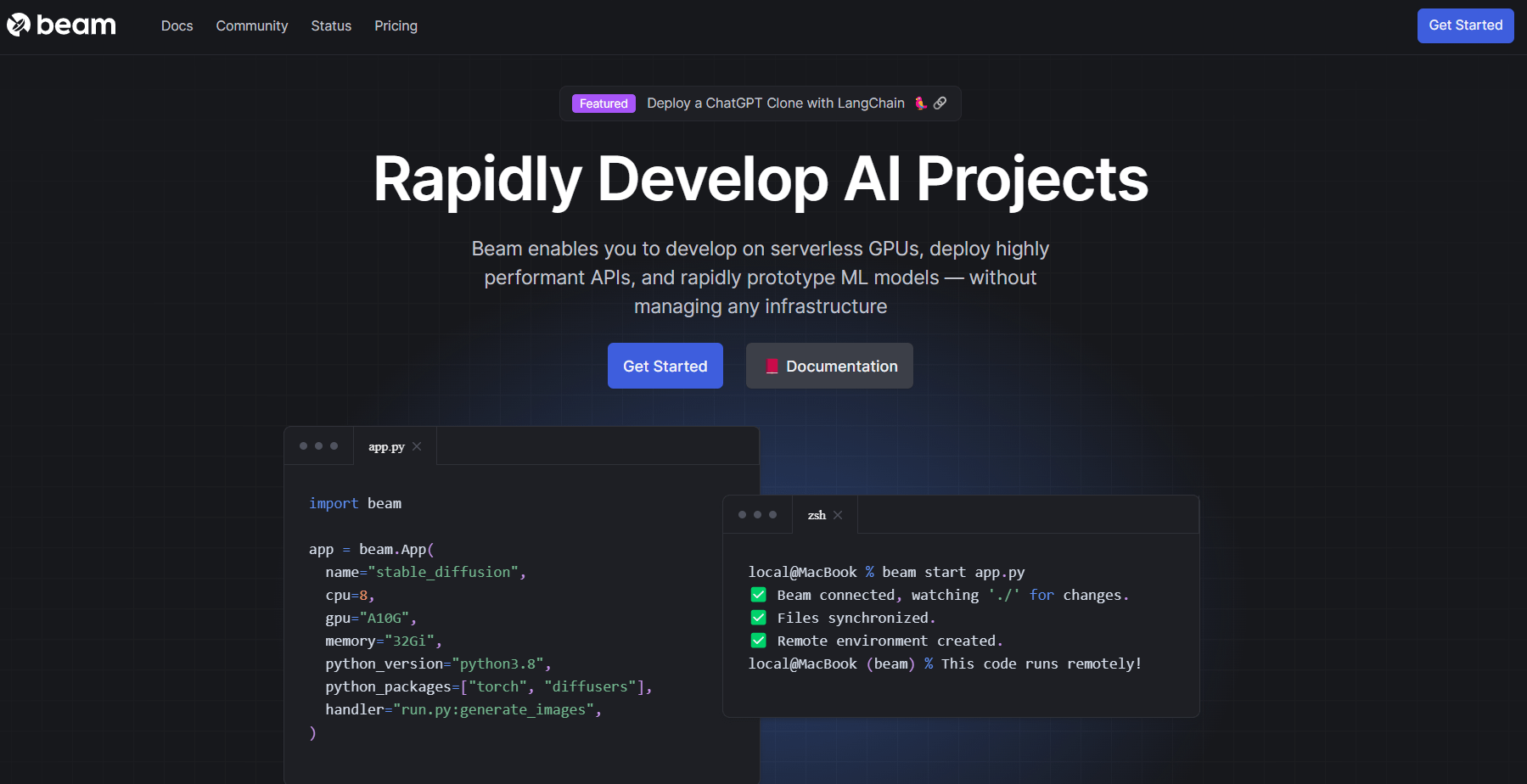The width and height of the screenshot is (1527, 784).
Task: Close the zsh terminal tab
Action: [x=838, y=514]
